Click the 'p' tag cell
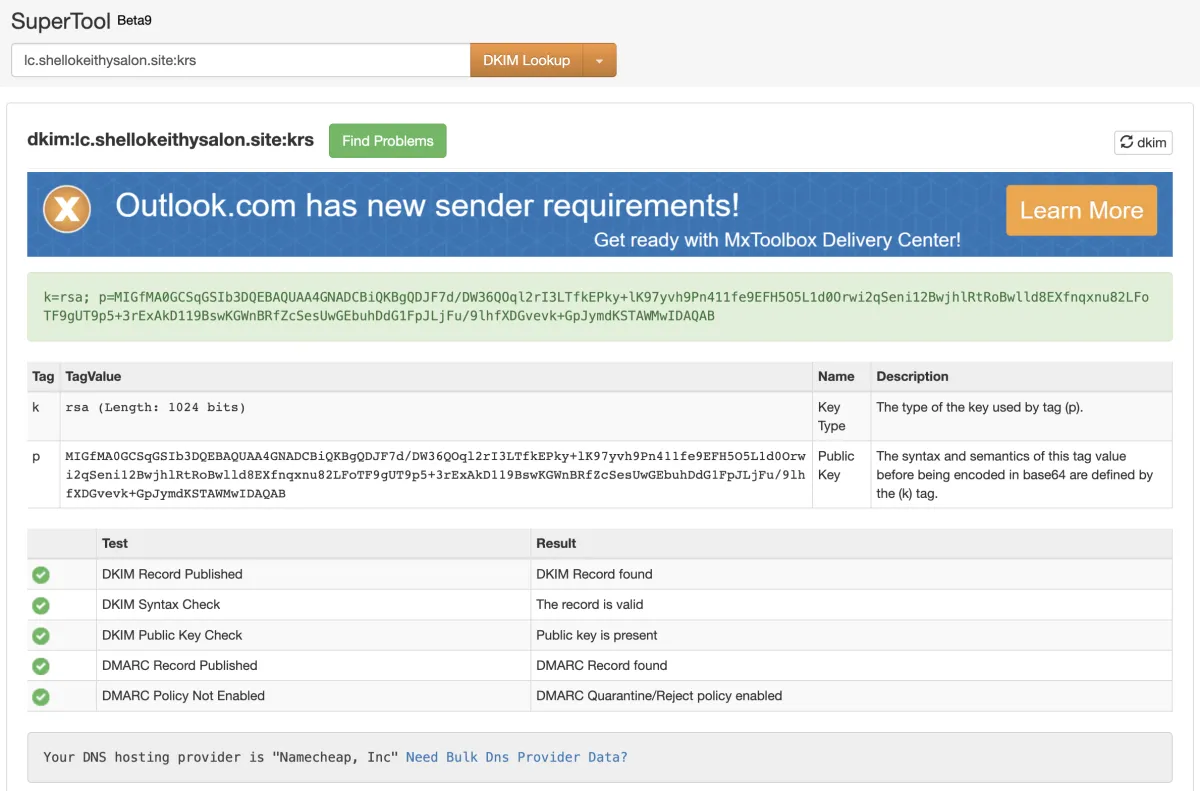 pyautogui.click(x=43, y=474)
